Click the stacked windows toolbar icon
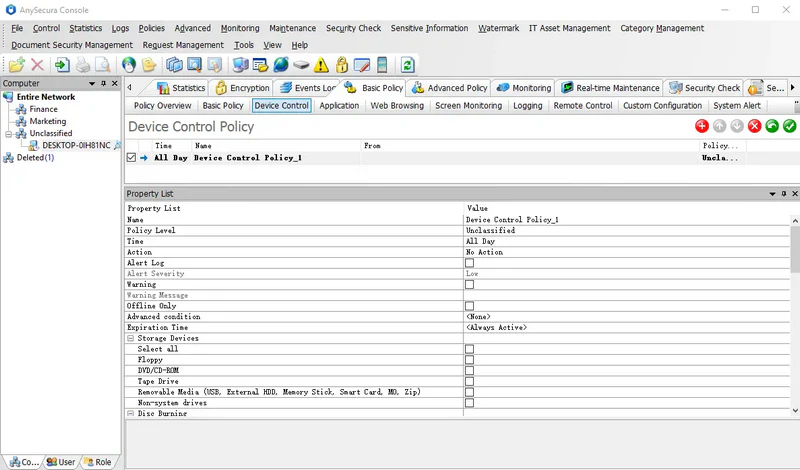This screenshot has width=800, height=470. pos(174,65)
